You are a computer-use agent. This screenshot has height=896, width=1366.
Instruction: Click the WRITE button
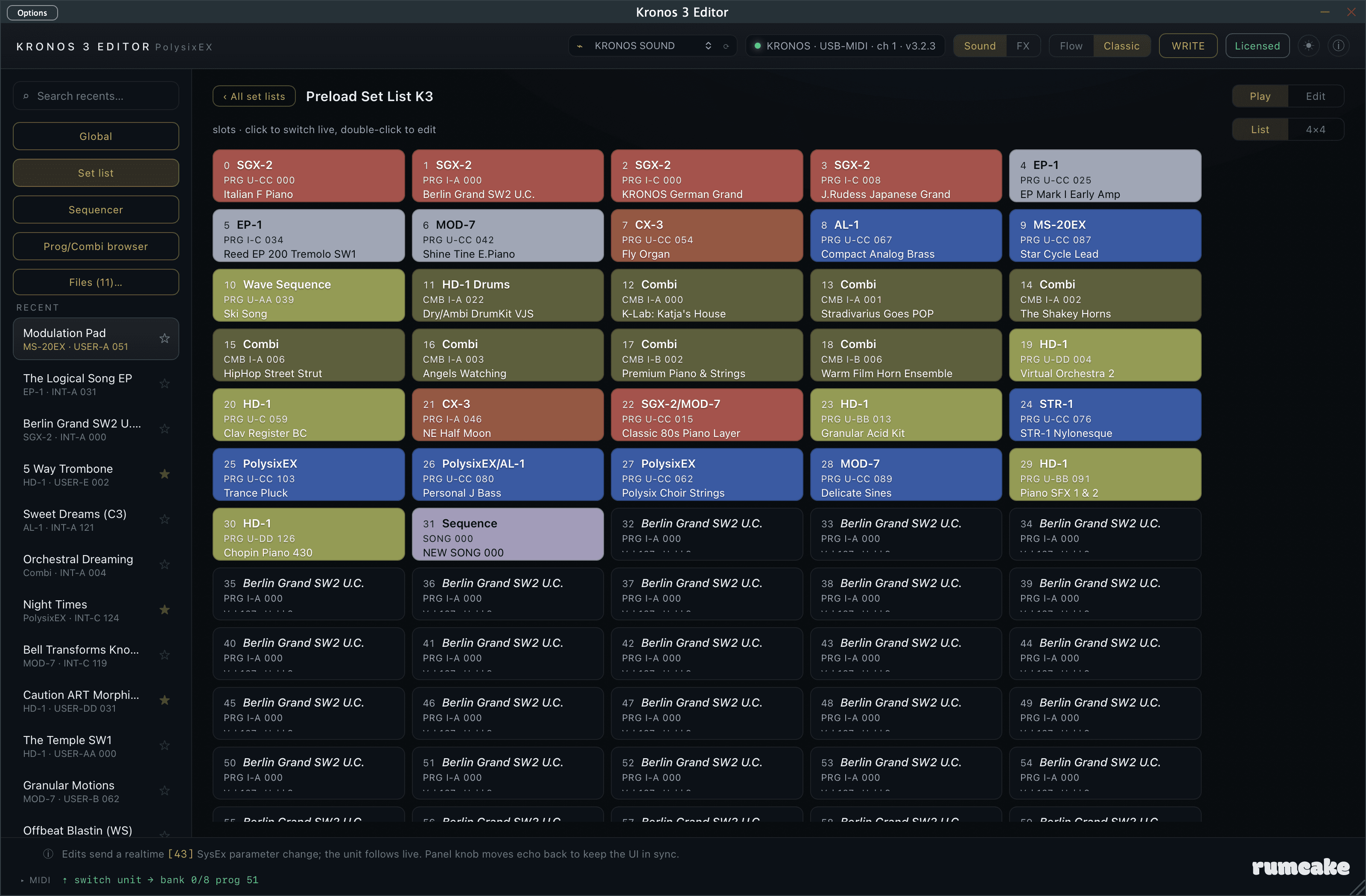tap(1188, 46)
